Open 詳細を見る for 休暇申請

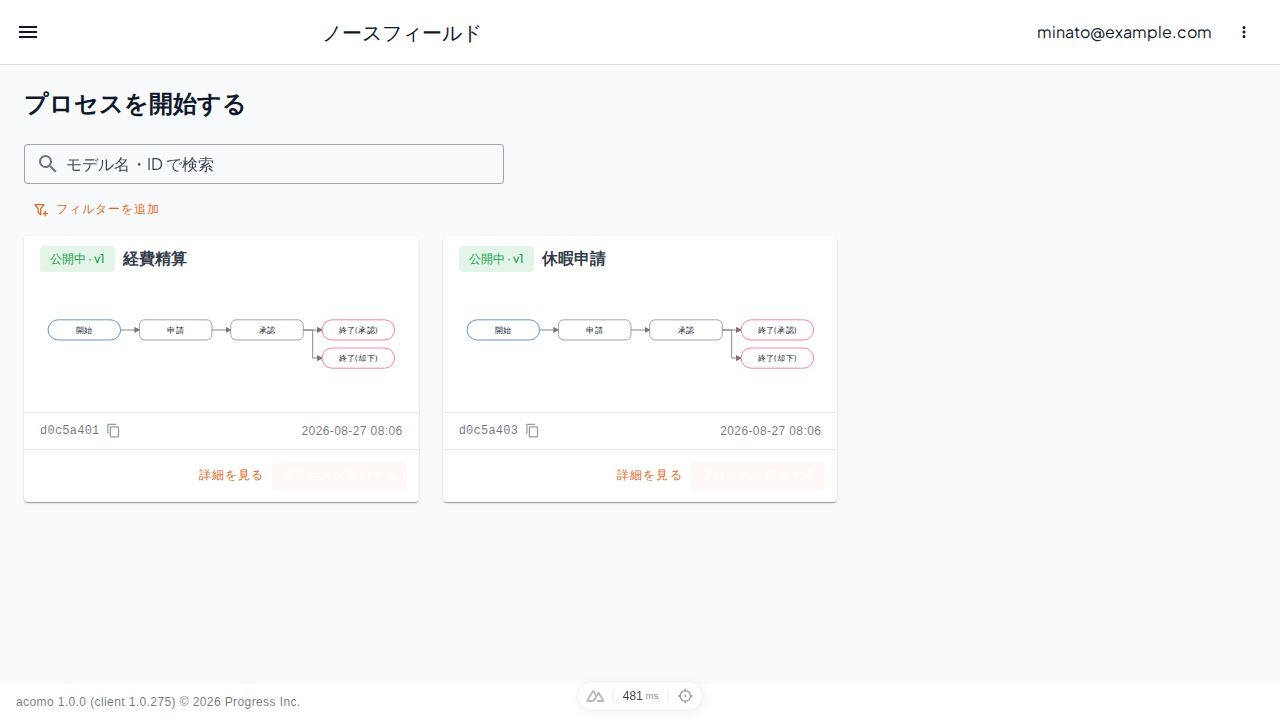coord(650,476)
